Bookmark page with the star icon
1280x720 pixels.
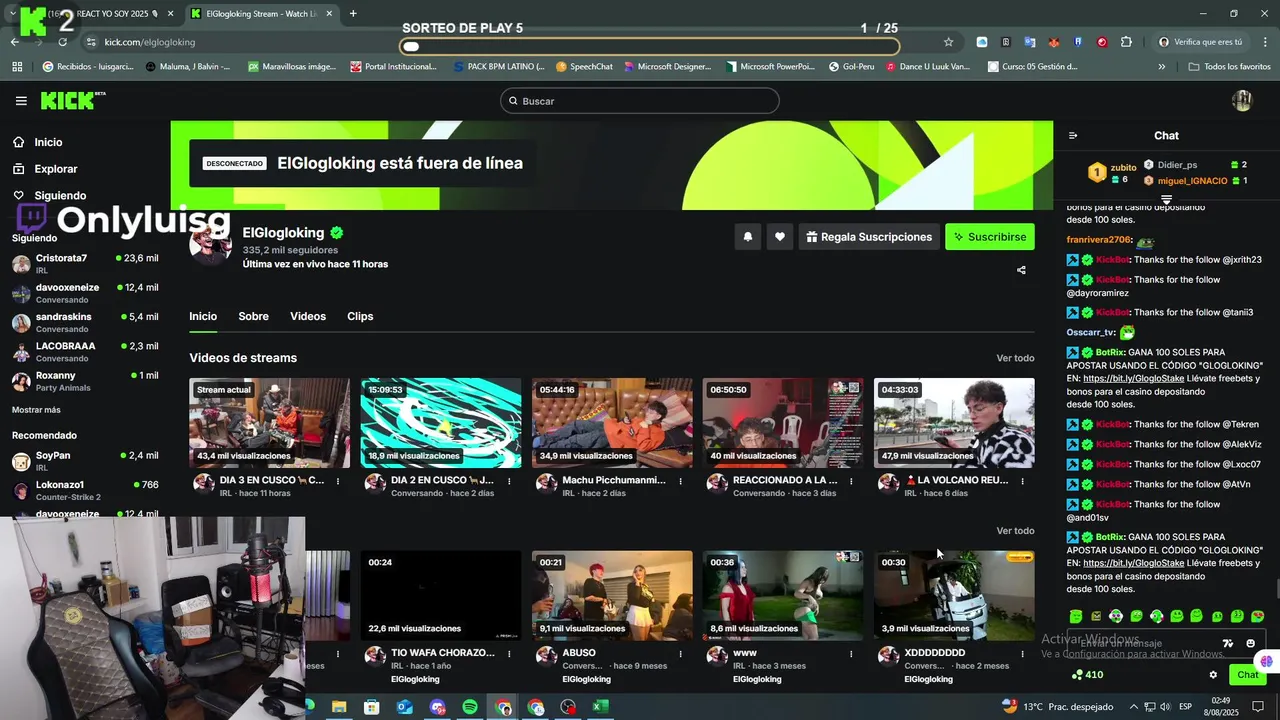[x=948, y=42]
